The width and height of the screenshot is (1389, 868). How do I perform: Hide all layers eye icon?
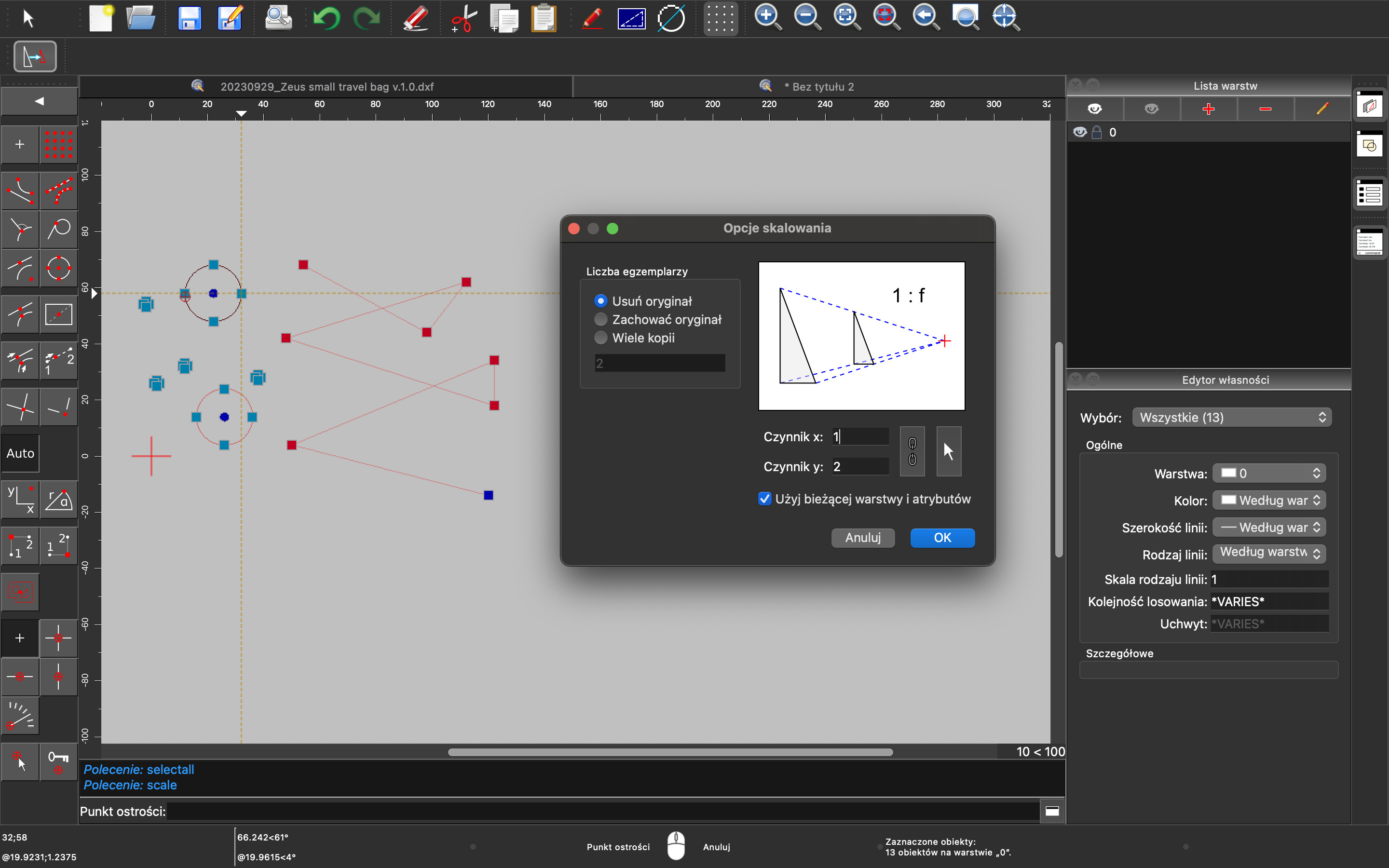click(x=1151, y=109)
